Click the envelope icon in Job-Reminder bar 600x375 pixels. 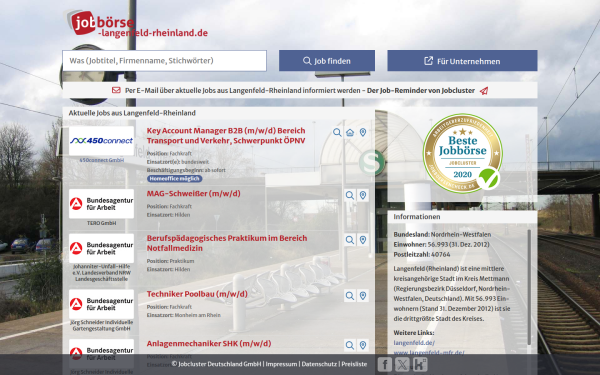116,90
